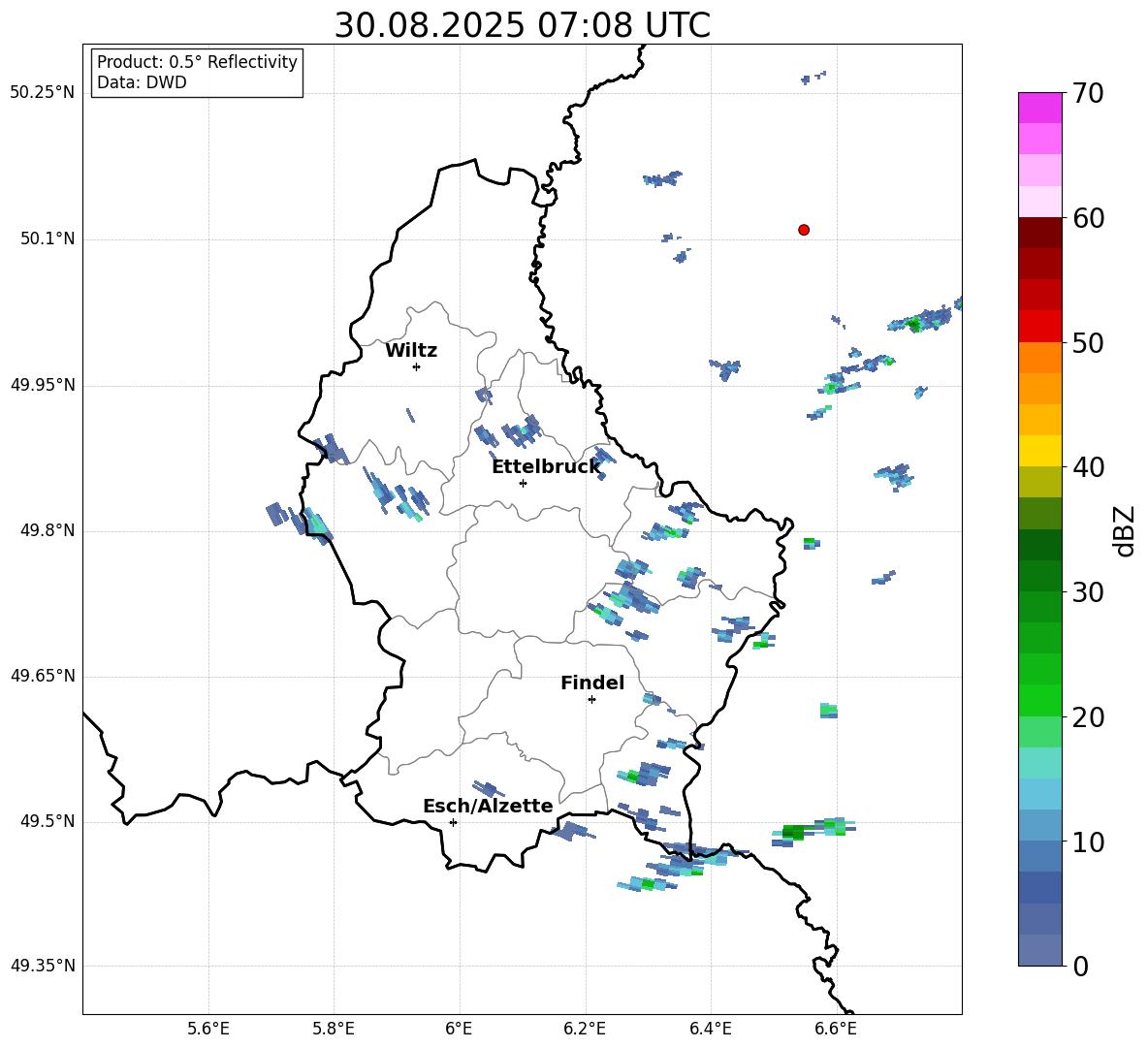Click the 6°E longitude label
The width and height of the screenshot is (1148, 1048).
(459, 1030)
